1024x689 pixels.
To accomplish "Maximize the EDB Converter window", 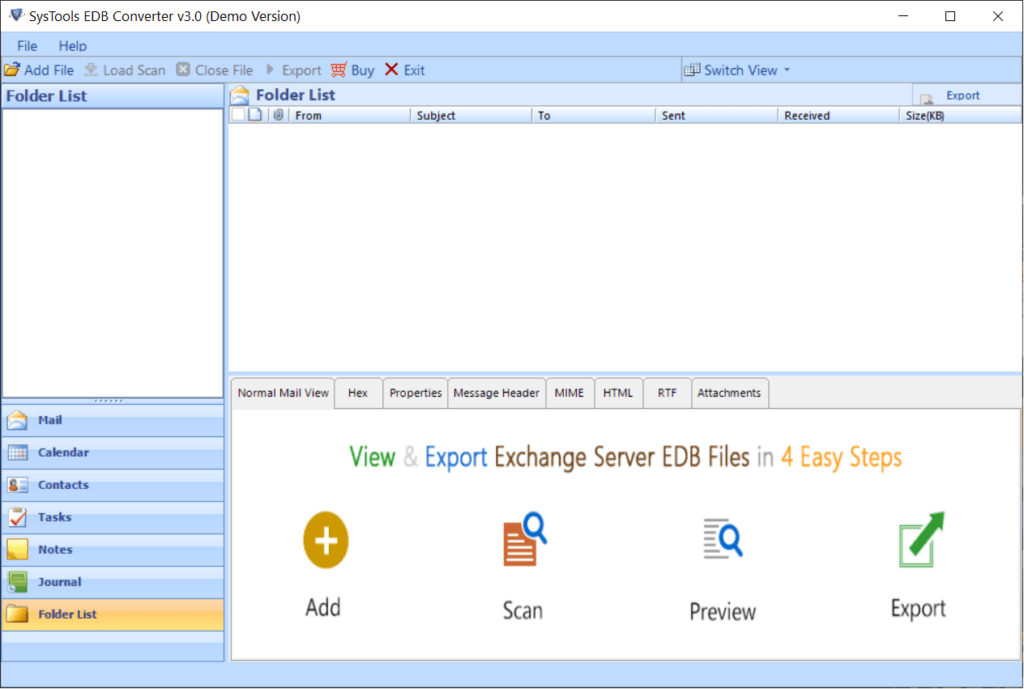I will tap(950, 16).
